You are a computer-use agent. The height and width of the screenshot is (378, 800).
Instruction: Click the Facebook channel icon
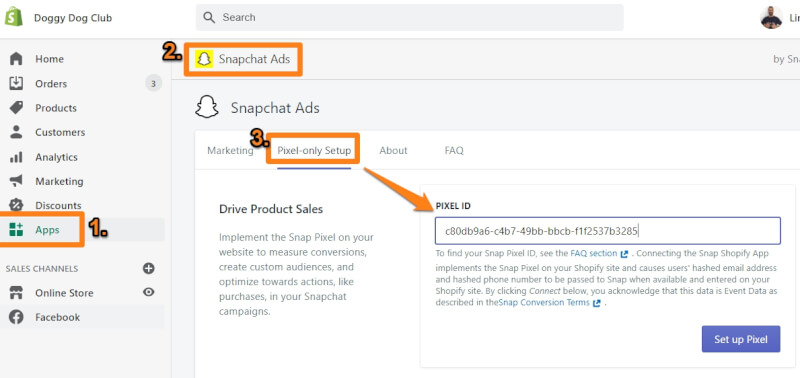(16, 317)
